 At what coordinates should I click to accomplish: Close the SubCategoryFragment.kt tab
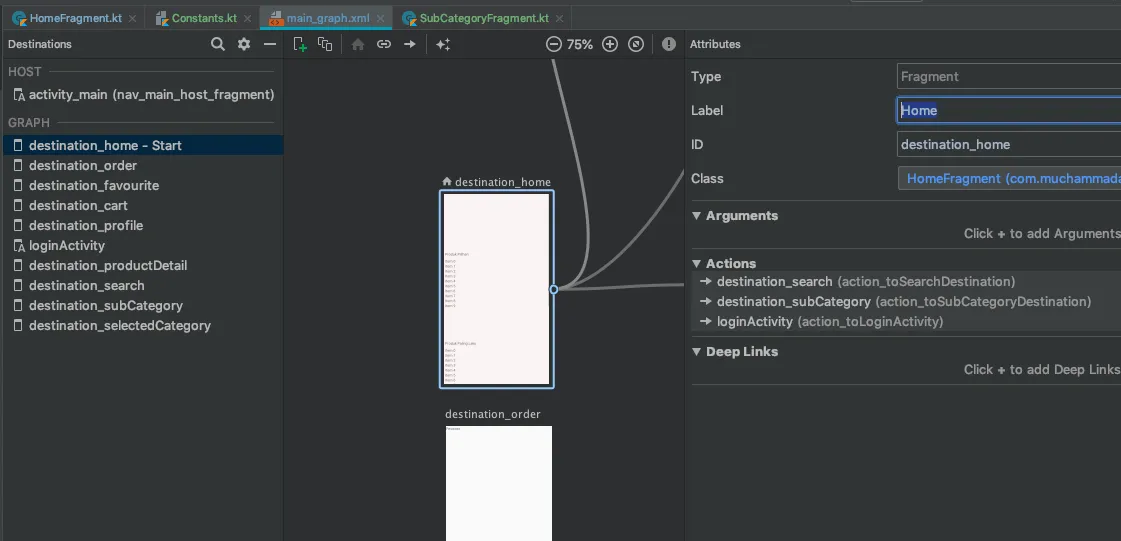(x=559, y=19)
